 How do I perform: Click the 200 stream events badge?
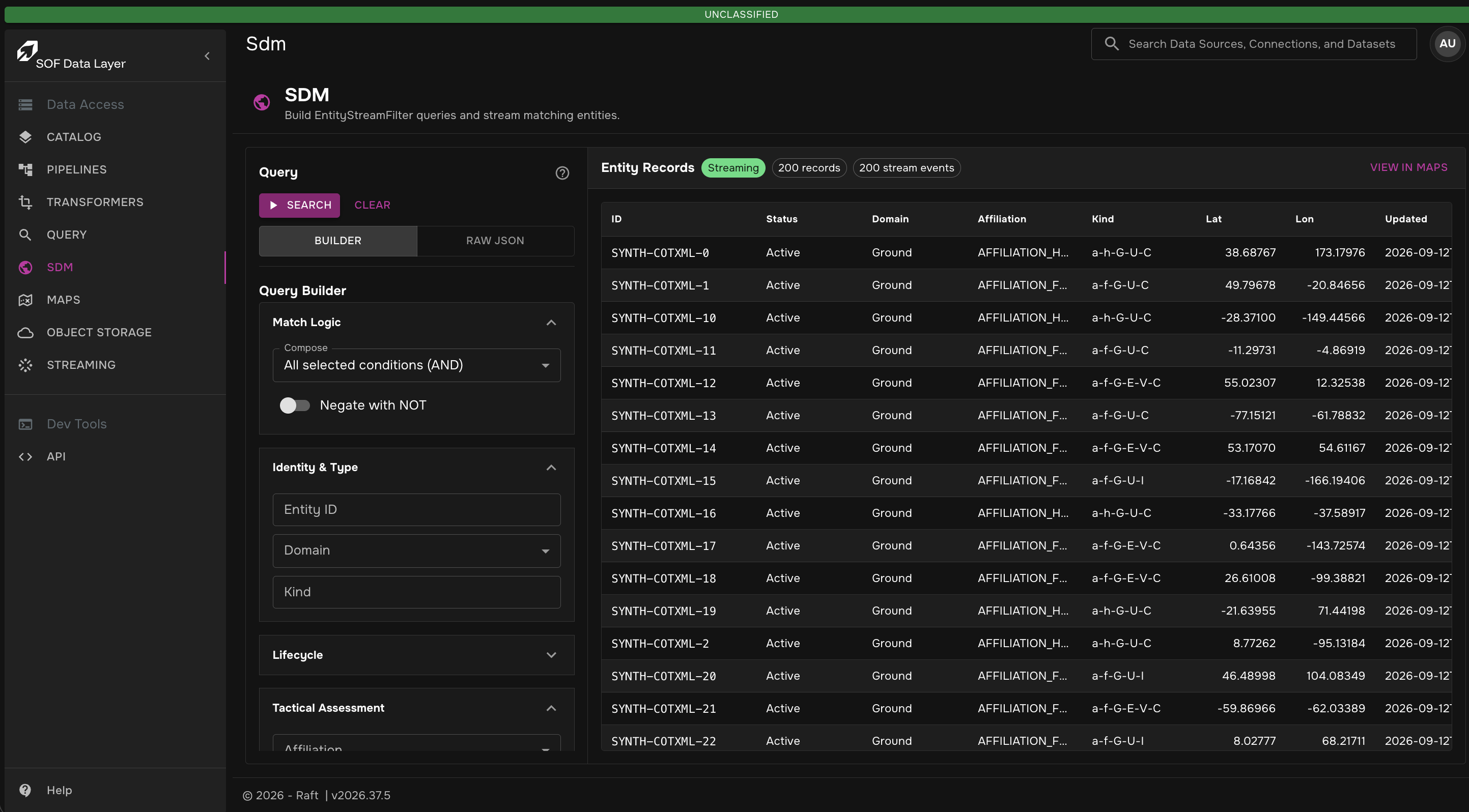coord(906,167)
